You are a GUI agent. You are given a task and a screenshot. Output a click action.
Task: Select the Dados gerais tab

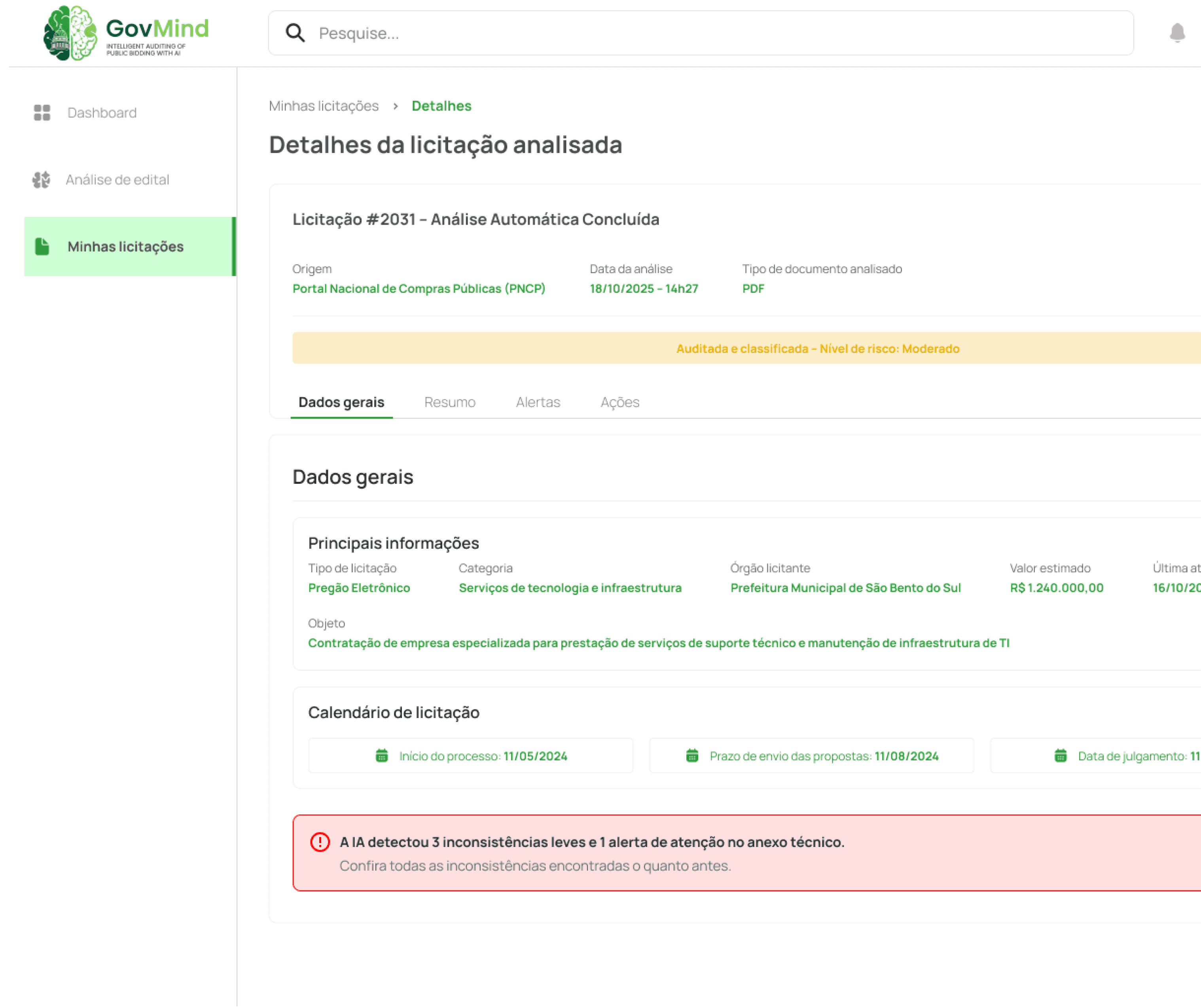[x=341, y=402]
